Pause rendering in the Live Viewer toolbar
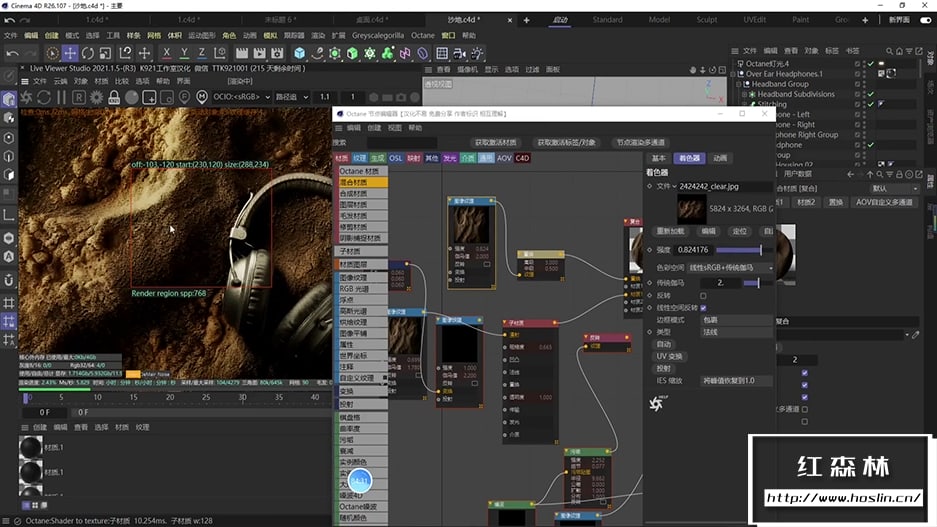Image resolution: width=937 pixels, height=527 pixels. point(61,97)
